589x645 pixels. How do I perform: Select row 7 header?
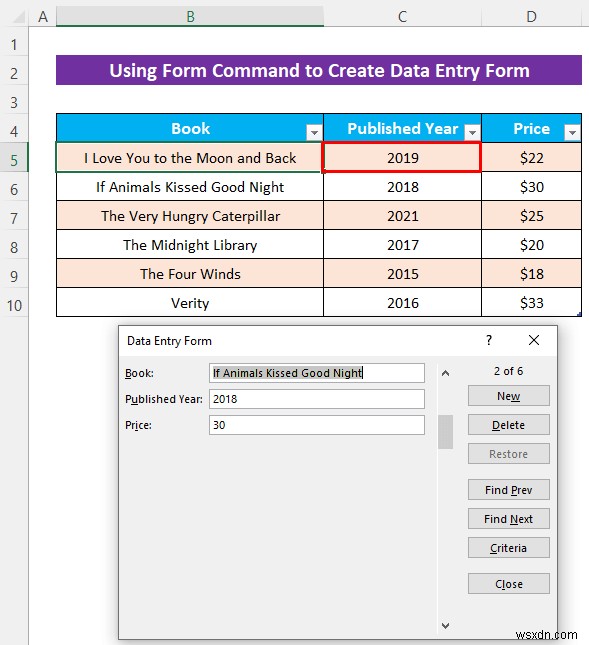14,218
